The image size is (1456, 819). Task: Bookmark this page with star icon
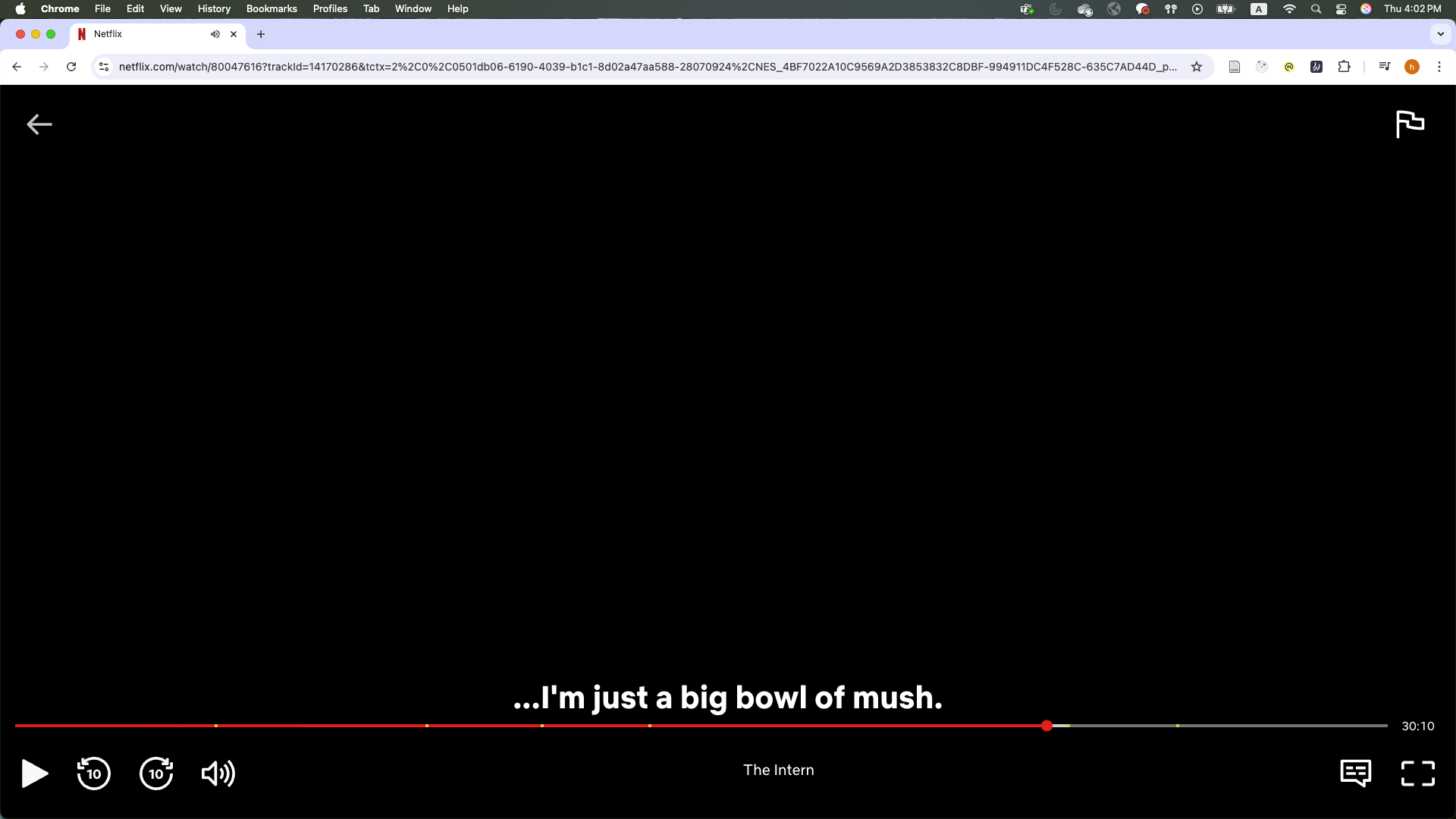(x=1197, y=67)
